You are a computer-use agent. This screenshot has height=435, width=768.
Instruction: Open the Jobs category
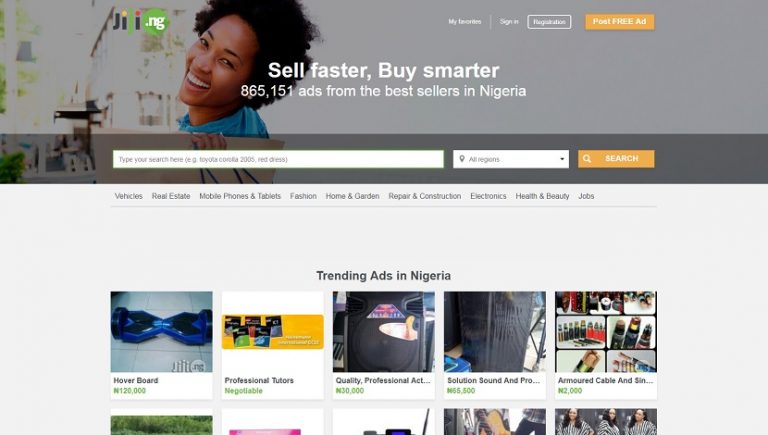point(586,196)
